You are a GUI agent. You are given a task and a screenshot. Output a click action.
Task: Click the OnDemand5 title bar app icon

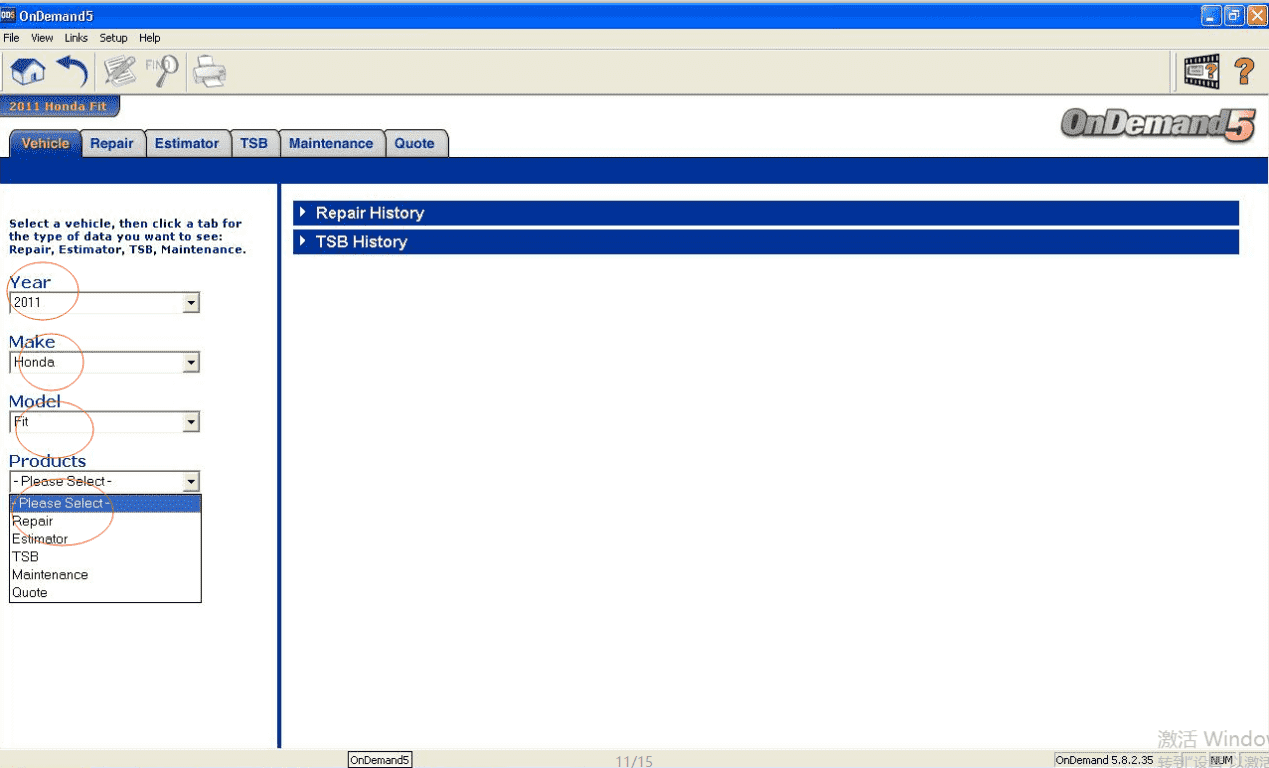tap(8, 15)
